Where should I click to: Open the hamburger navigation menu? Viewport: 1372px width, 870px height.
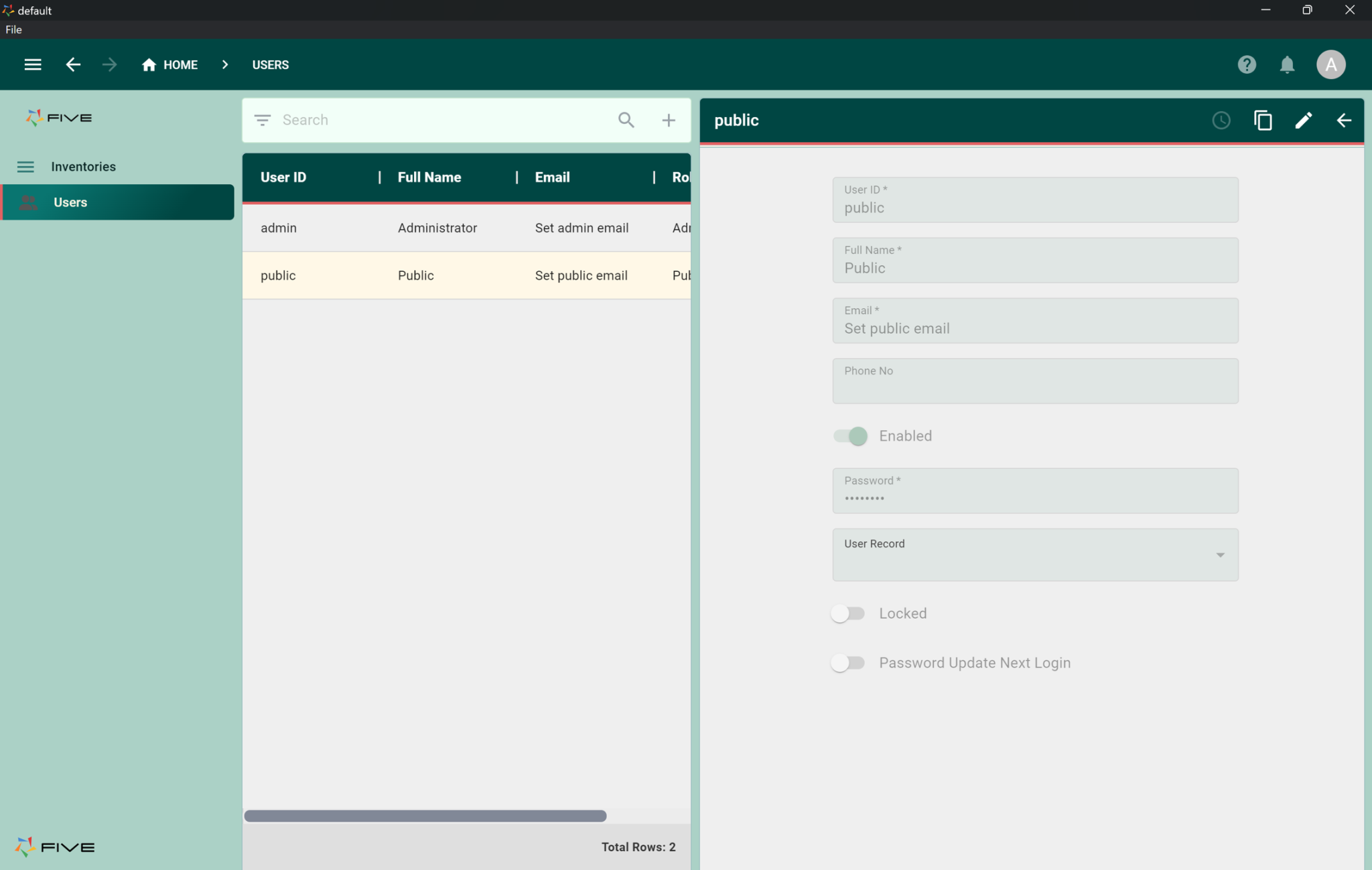32,64
